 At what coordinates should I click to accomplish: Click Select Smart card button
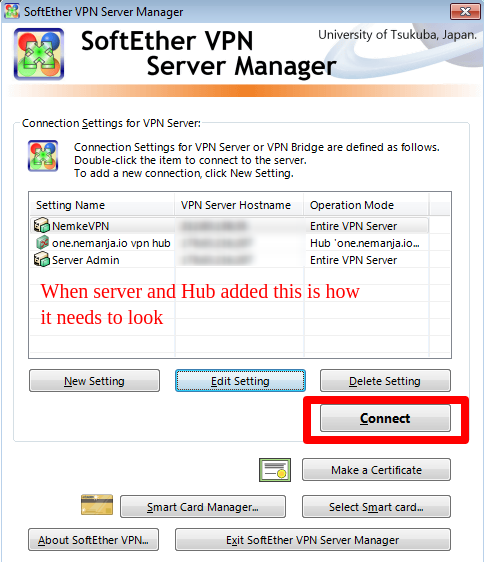point(376,507)
